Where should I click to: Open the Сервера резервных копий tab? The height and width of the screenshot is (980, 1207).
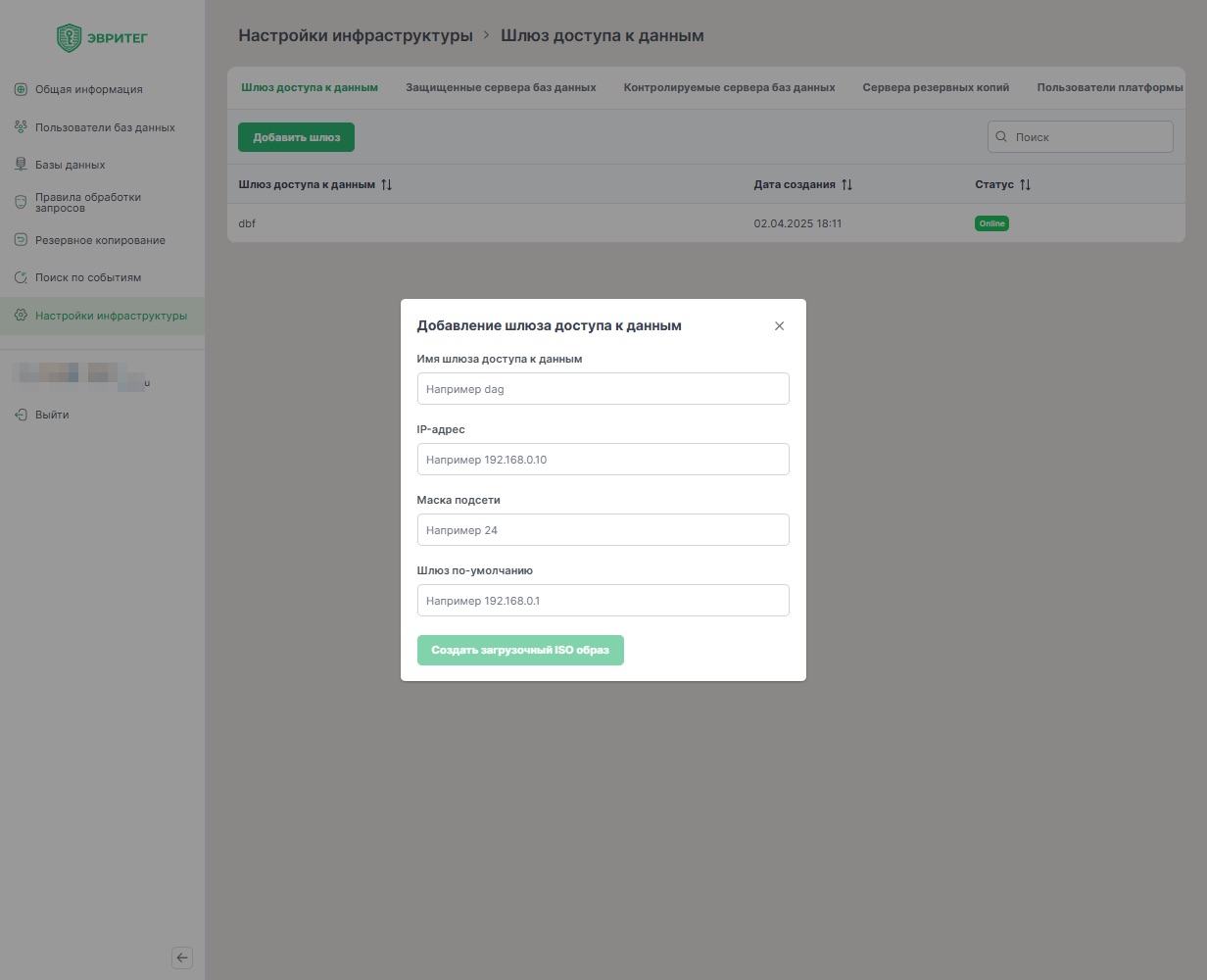pyautogui.click(x=936, y=87)
